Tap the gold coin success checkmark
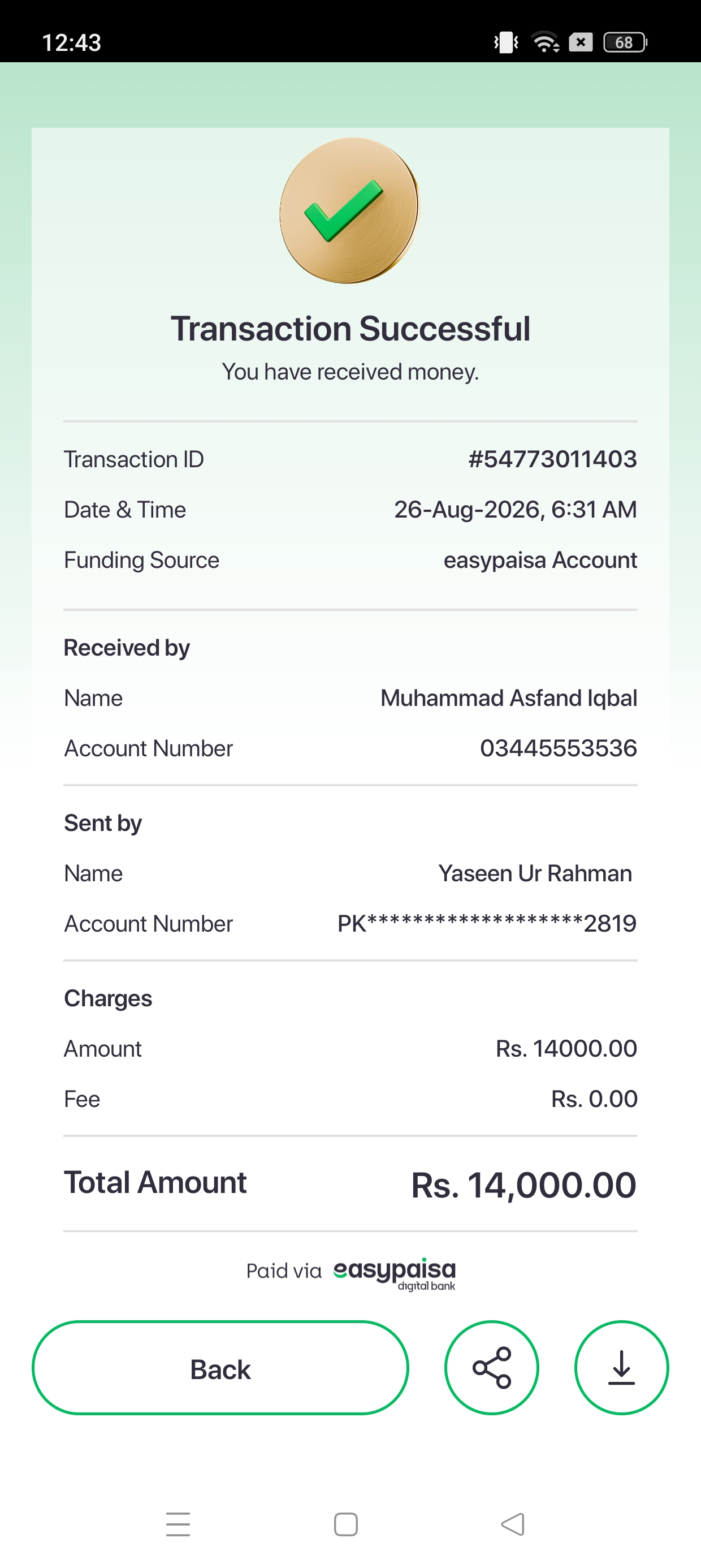 pos(350,210)
